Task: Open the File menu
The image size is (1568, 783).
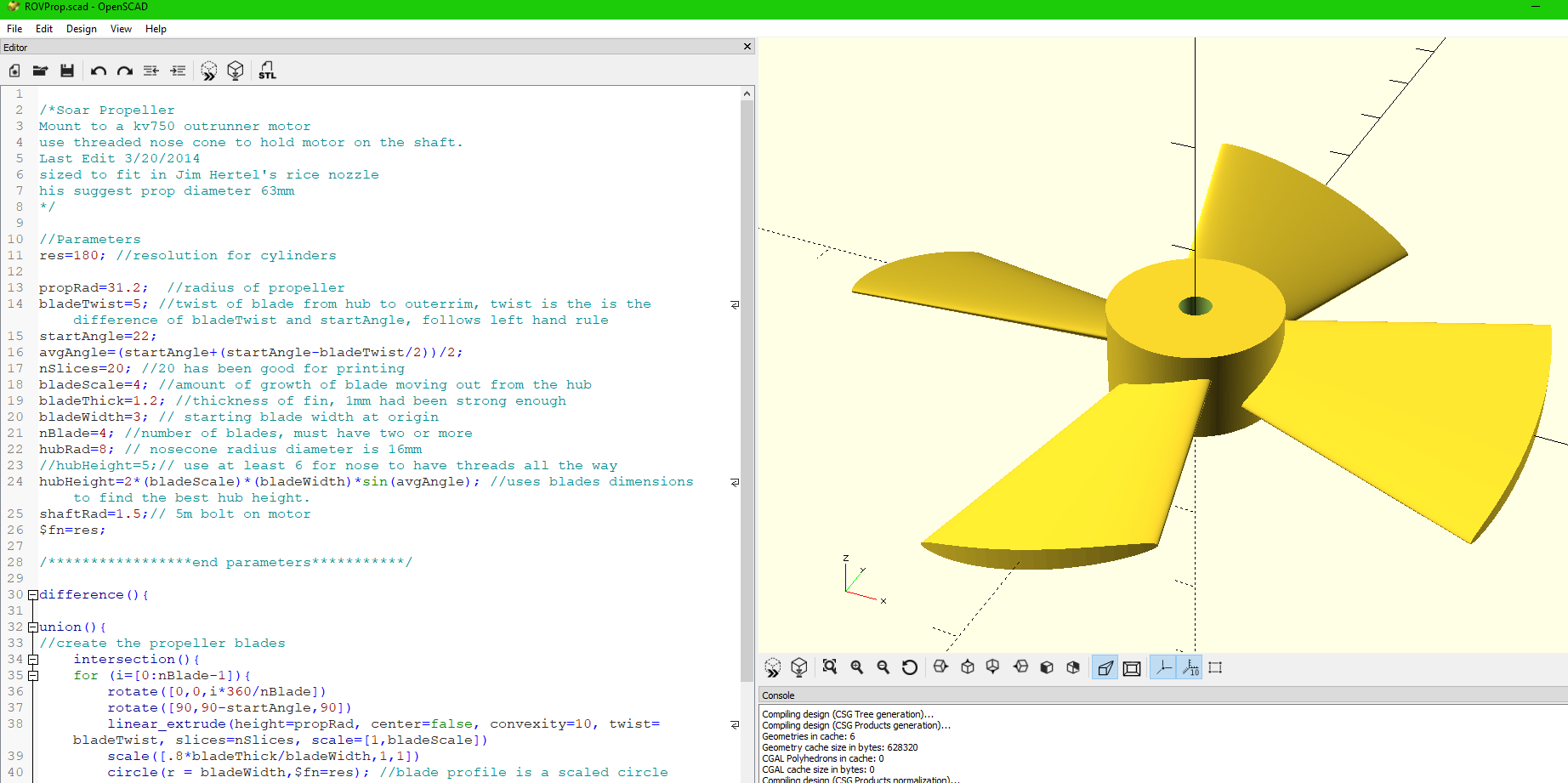Action: (14, 29)
